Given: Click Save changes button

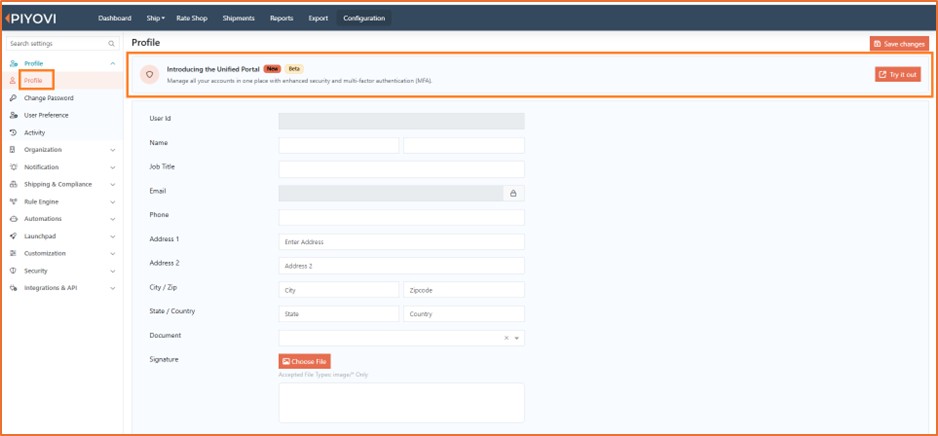Looking at the screenshot, I should [x=899, y=44].
